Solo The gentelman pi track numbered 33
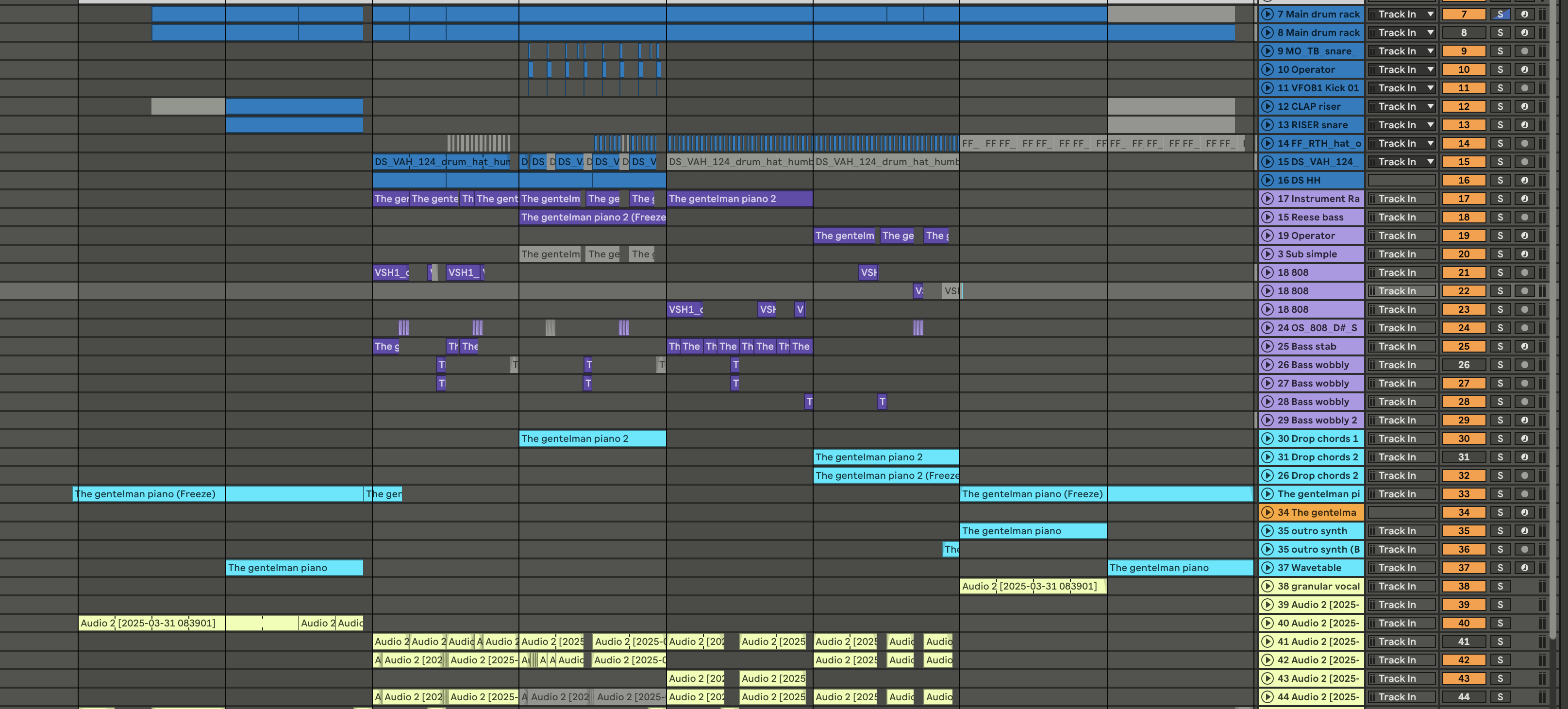1568x709 pixels. pyautogui.click(x=1501, y=494)
